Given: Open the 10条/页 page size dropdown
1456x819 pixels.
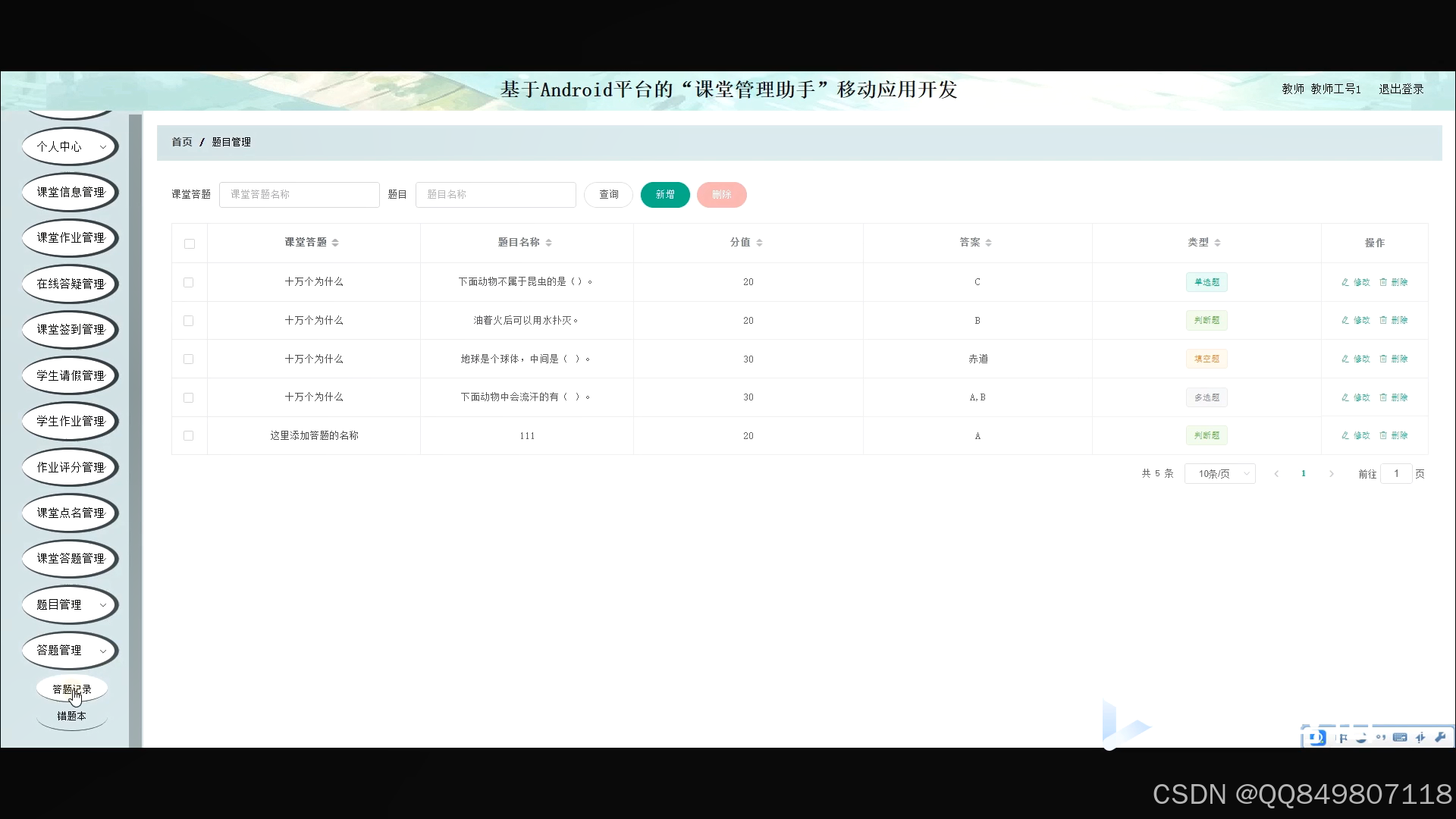Looking at the screenshot, I should click(x=1219, y=474).
